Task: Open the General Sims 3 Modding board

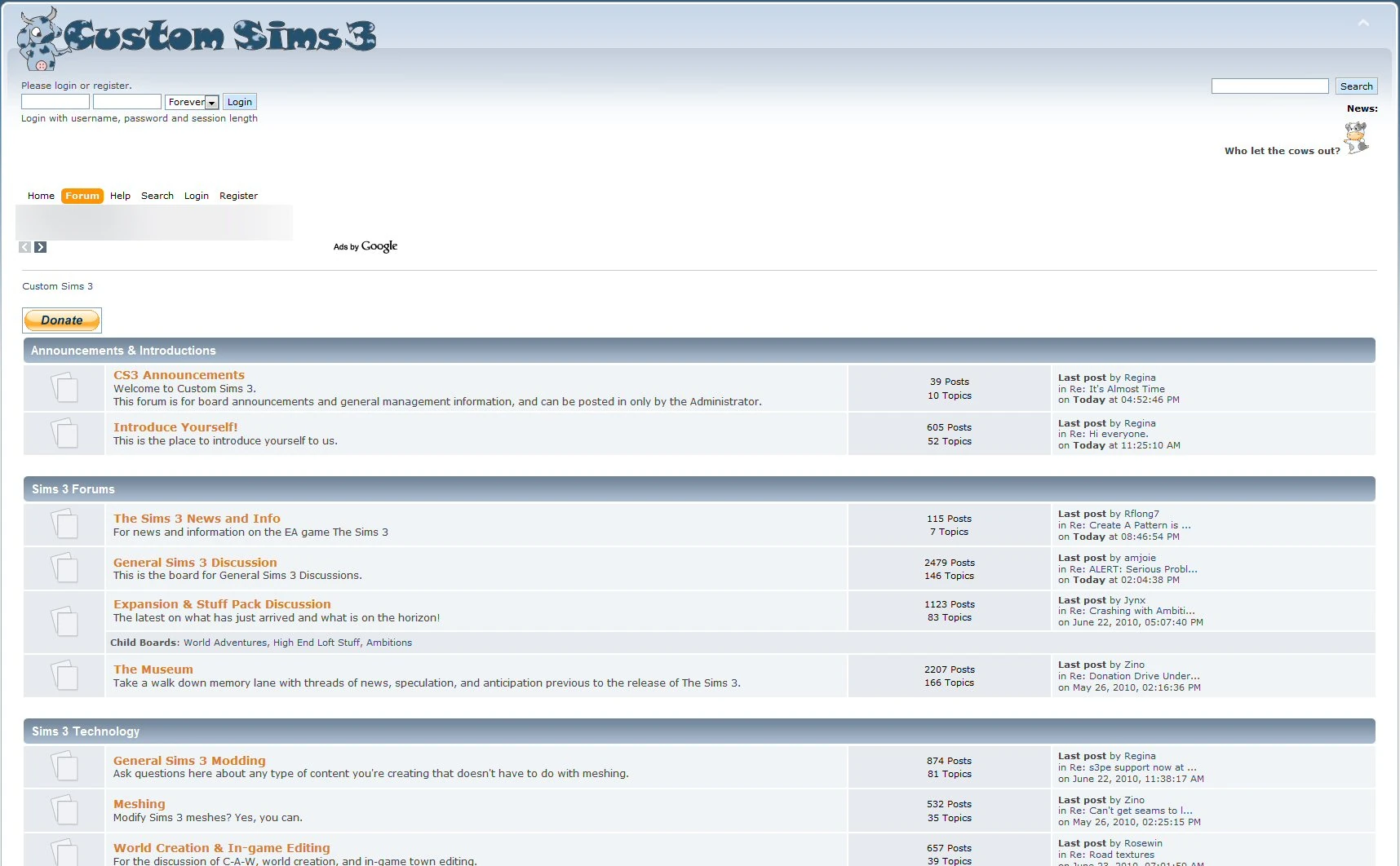Action: tap(189, 761)
